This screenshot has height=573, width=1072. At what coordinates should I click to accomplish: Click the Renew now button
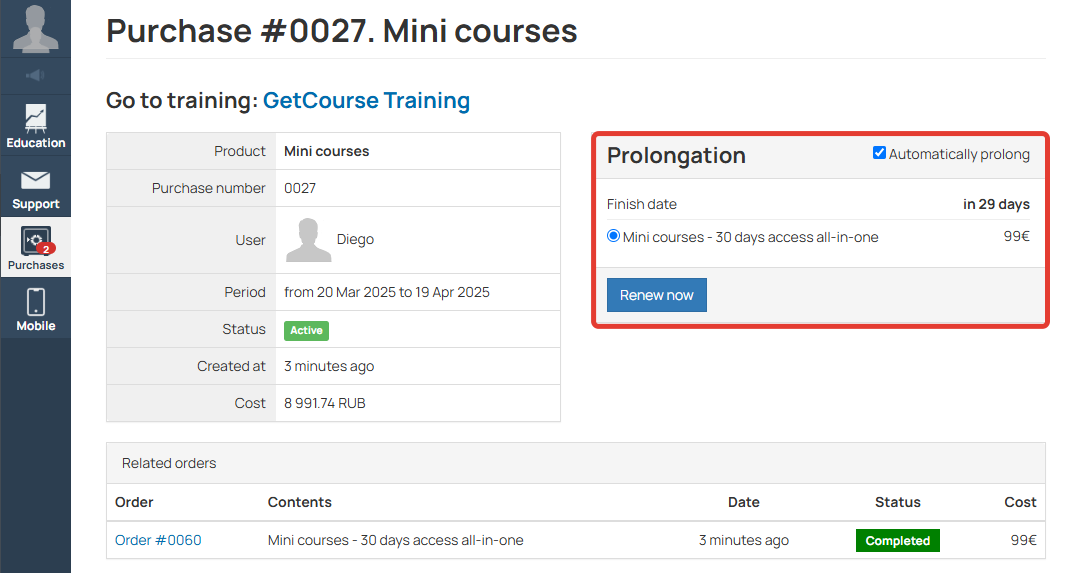pos(656,295)
